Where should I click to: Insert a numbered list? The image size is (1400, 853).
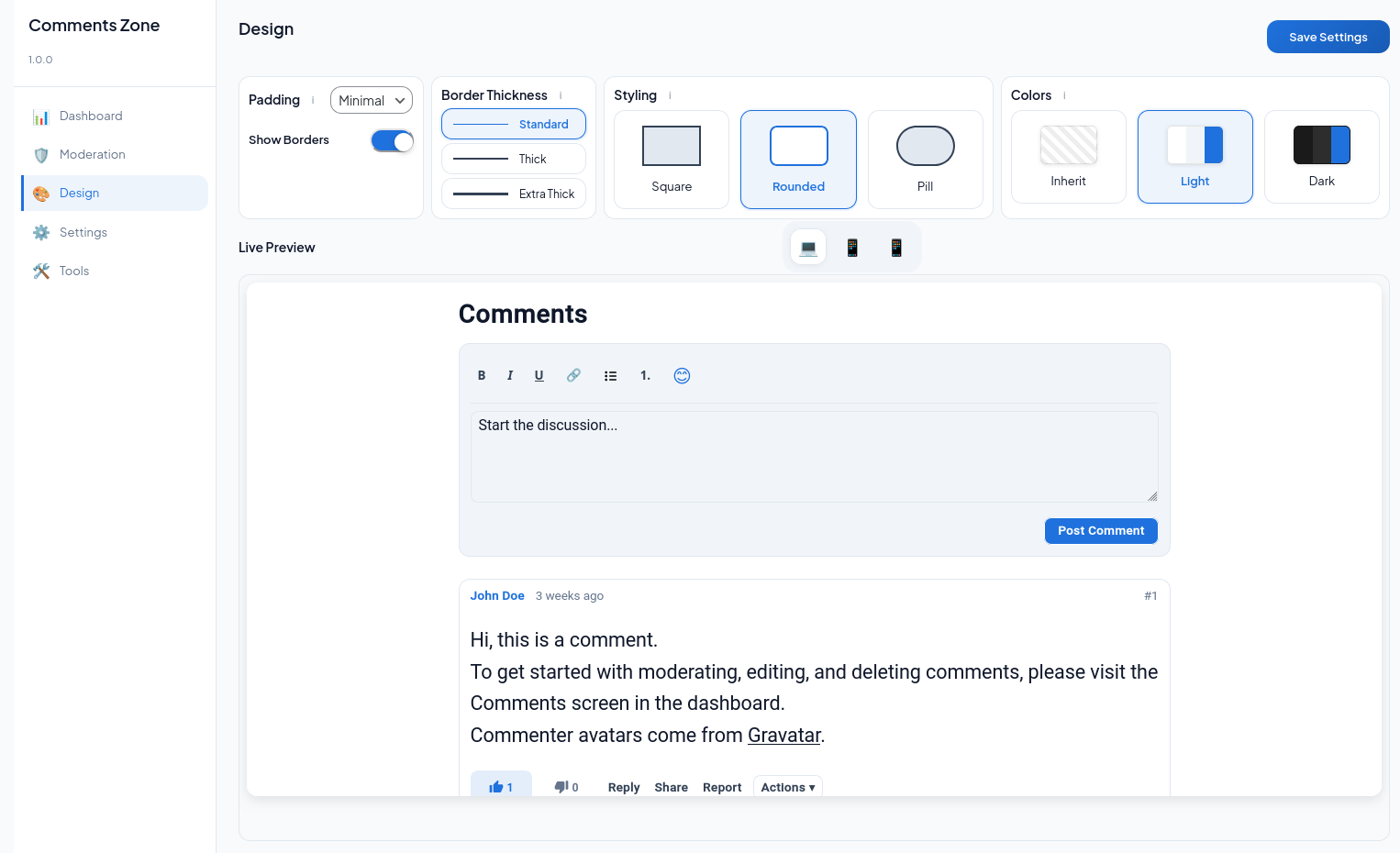tap(646, 375)
